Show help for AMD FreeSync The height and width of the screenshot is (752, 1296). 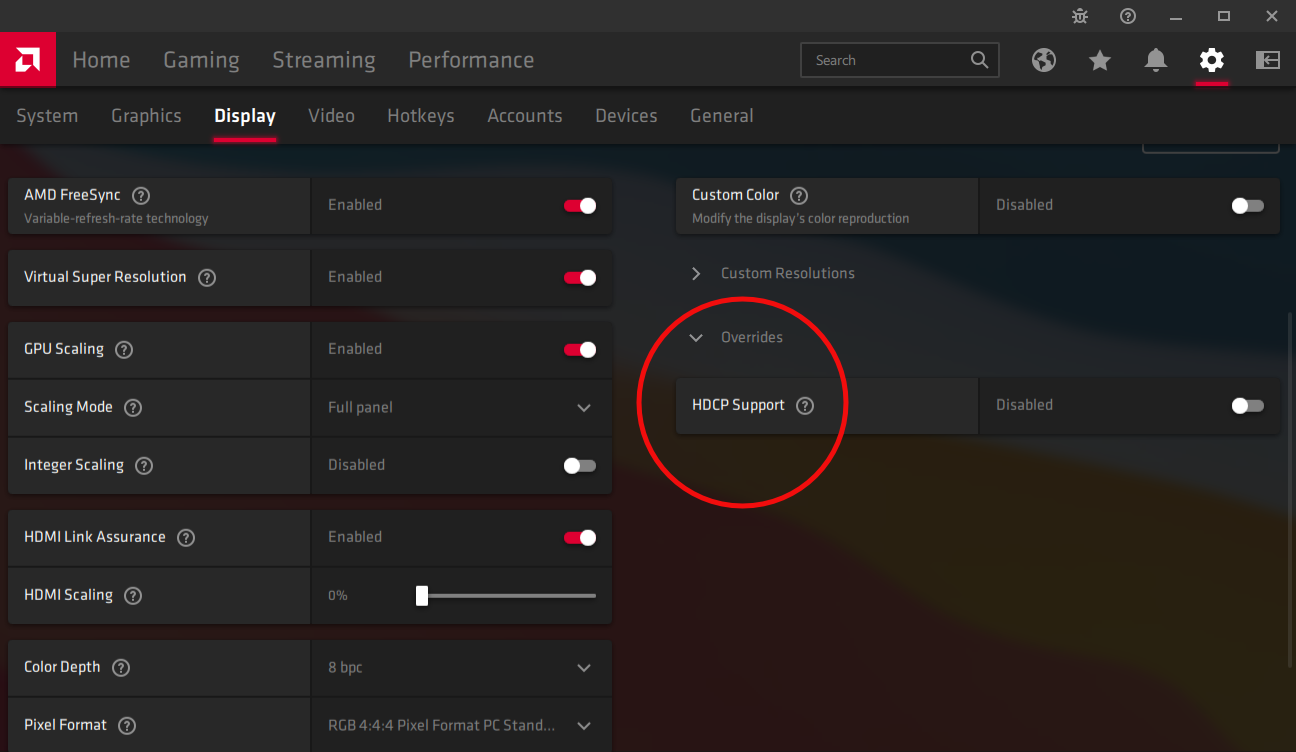[141, 196]
